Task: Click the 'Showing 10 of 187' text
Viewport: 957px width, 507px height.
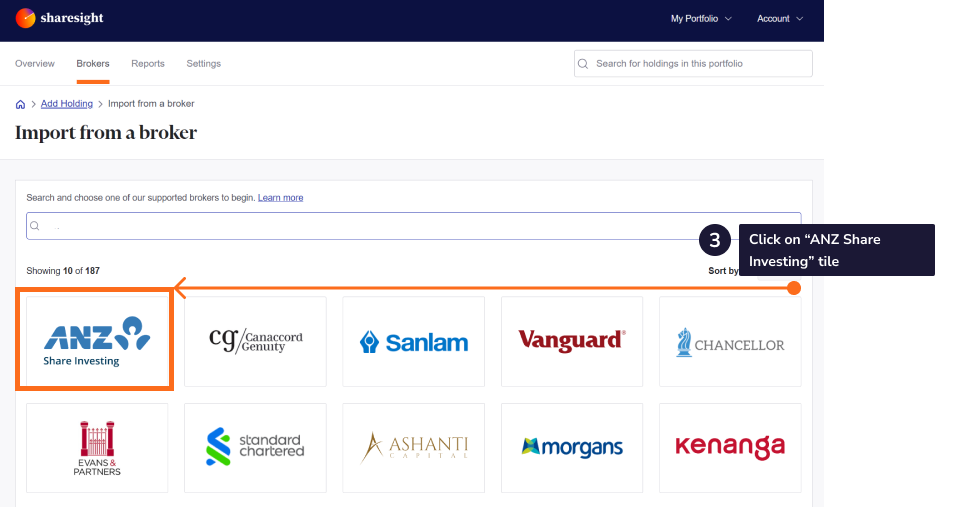Action: [x=63, y=271]
